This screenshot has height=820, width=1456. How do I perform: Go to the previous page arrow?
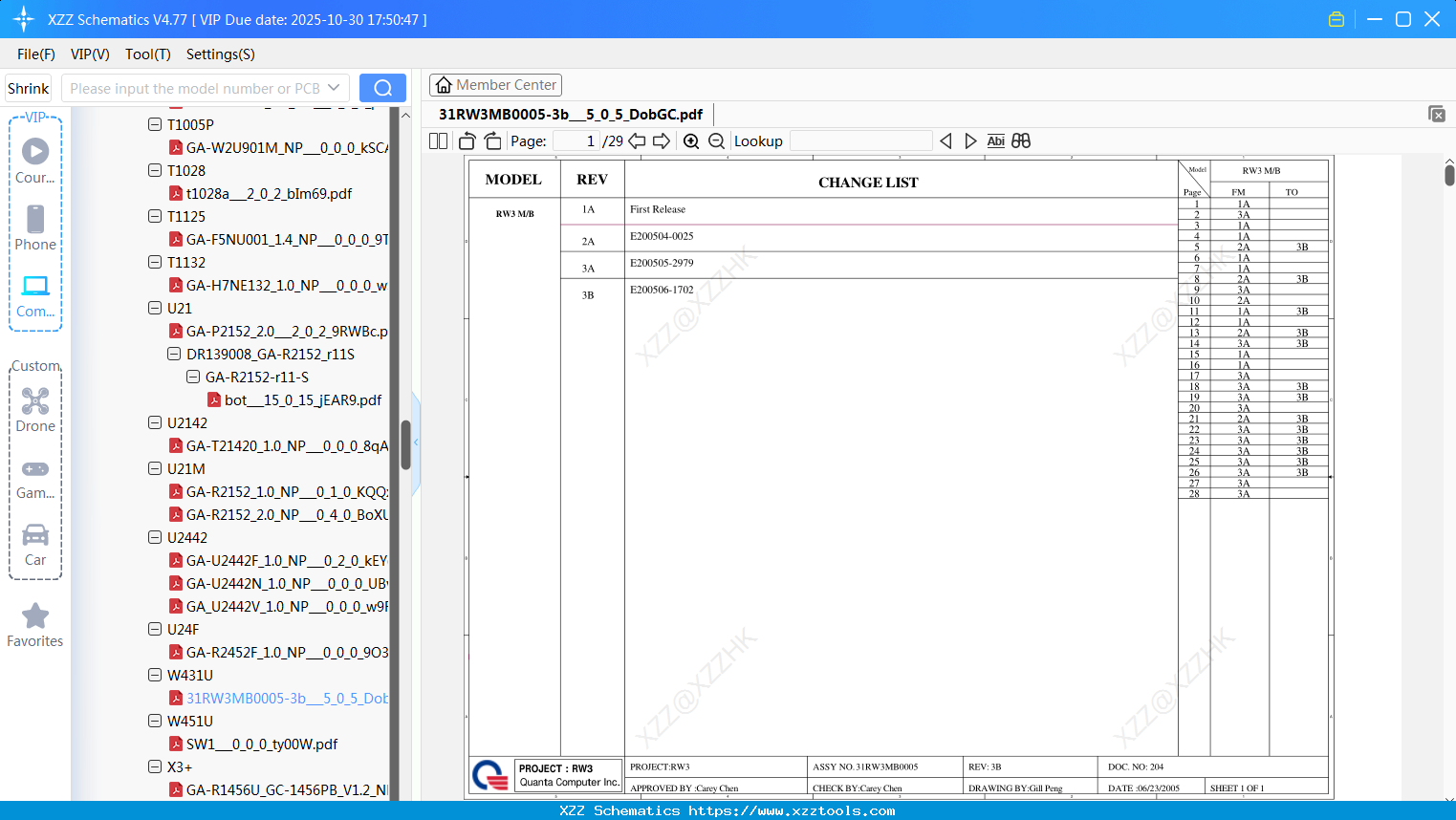point(637,141)
